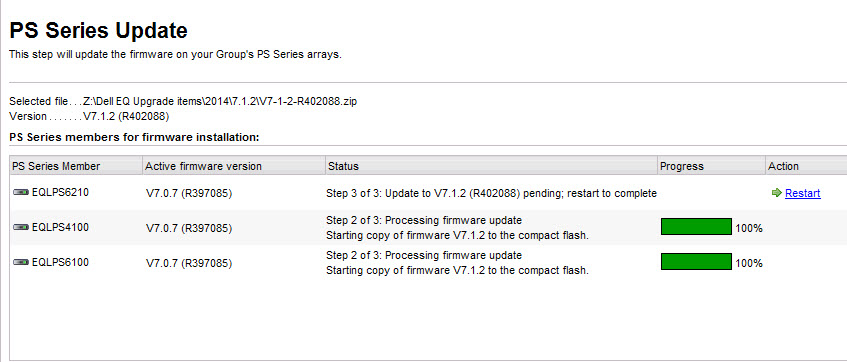Click the green arrow icon beside Restart
This screenshot has width=847, height=362.
coord(777,193)
